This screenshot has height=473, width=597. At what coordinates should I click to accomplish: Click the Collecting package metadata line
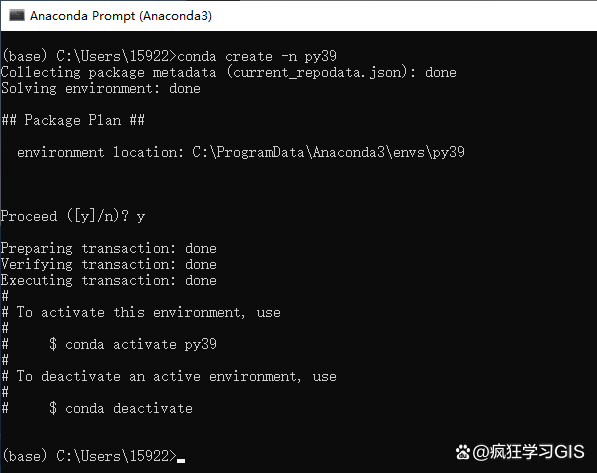point(228,72)
